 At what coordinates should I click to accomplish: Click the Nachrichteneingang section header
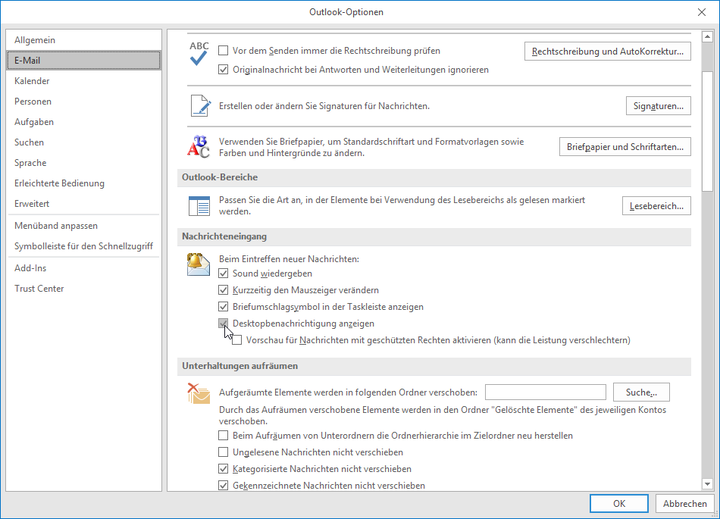pyautogui.click(x=434, y=237)
